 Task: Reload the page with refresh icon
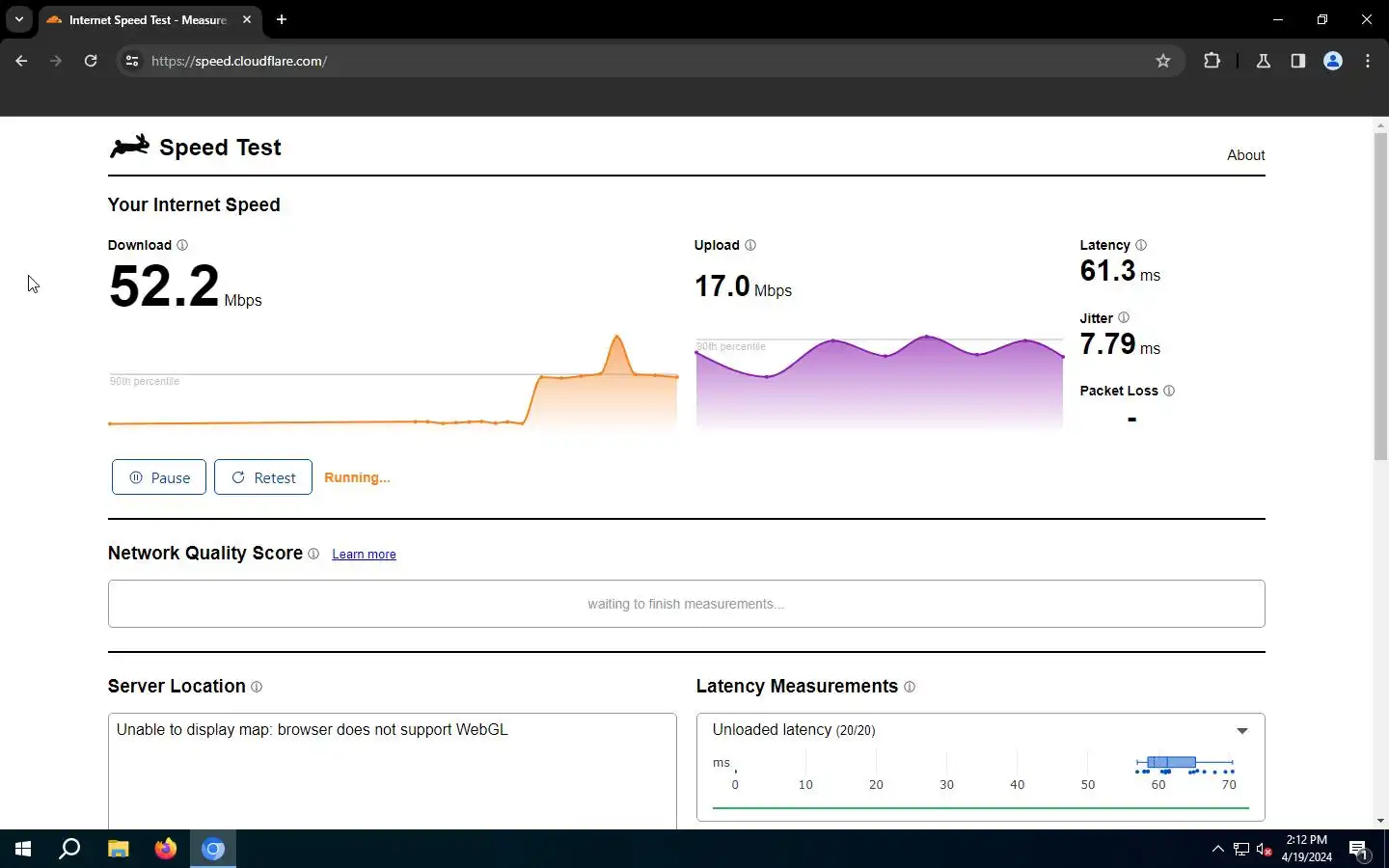click(x=91, y=61)
